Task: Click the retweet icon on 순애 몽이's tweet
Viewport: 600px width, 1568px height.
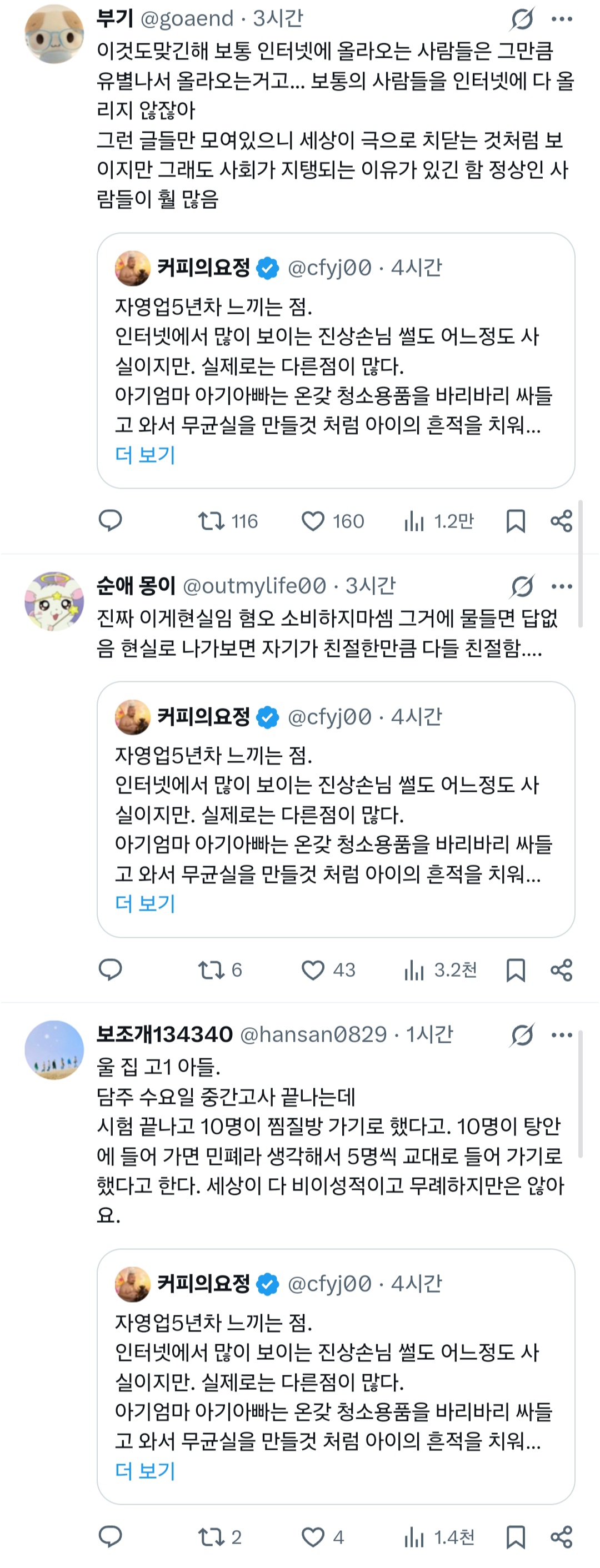Action: (213, 971)
